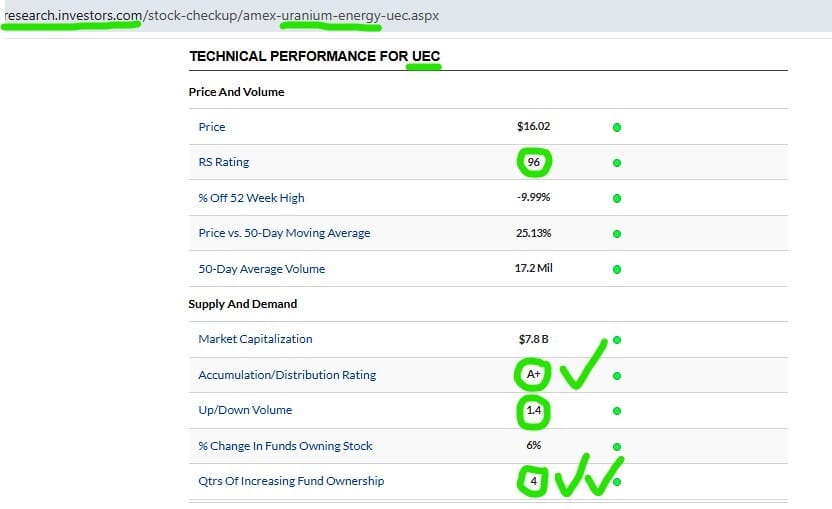
Task: Click green dot next to % Off 52 Week High
Action: click(x=617, y=199)
